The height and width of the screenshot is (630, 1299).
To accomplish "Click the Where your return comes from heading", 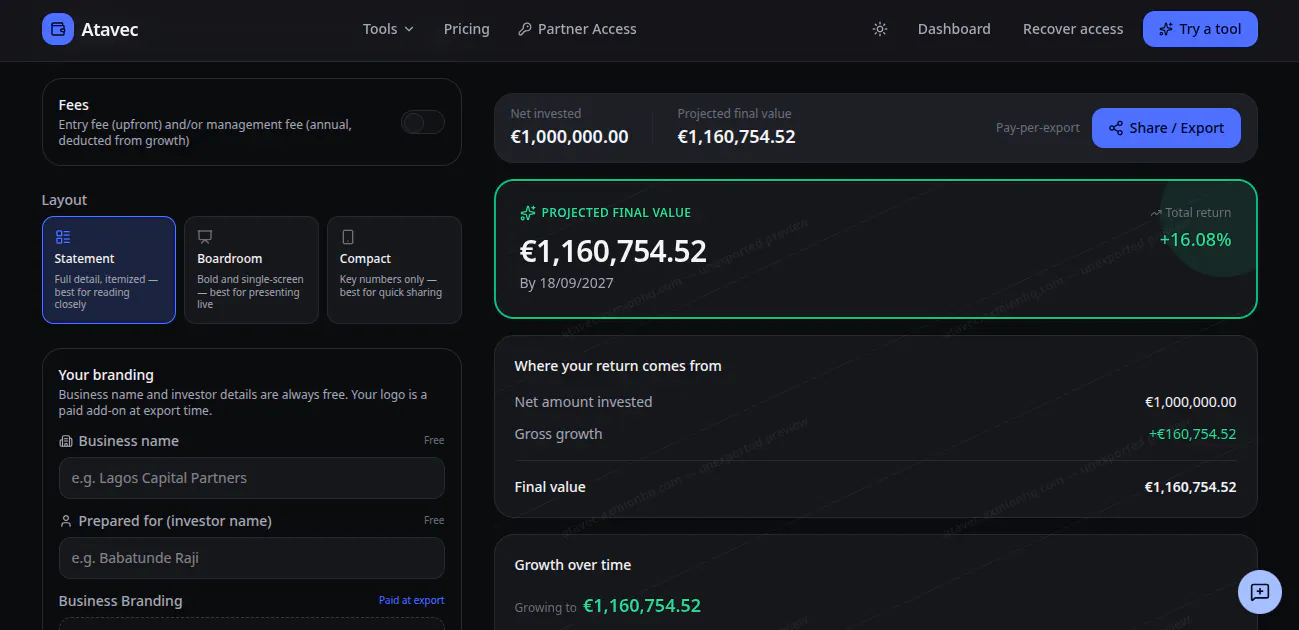I will click(x=618, y=366).
